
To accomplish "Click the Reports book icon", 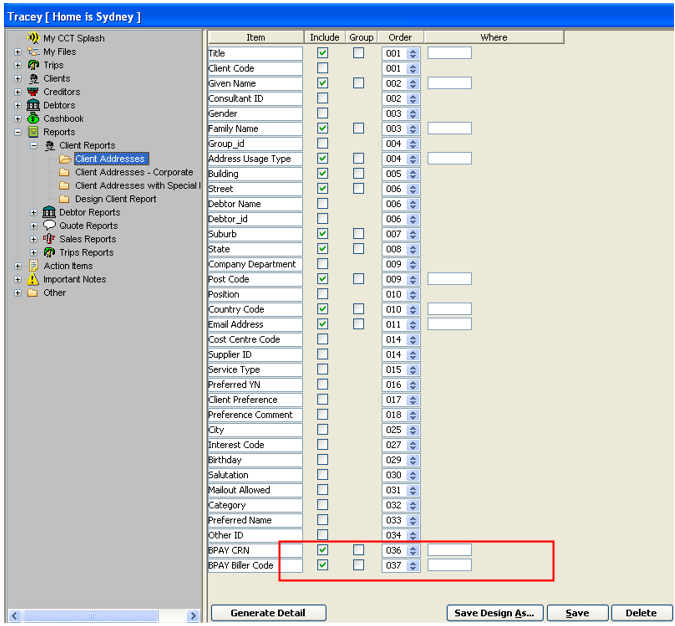I will (x=33, y=132).
